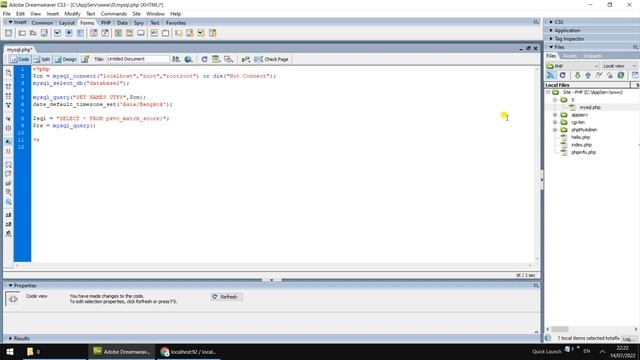Click Put File(s) blue arrow
Screen dimensions: 640x360
[588, 75]
